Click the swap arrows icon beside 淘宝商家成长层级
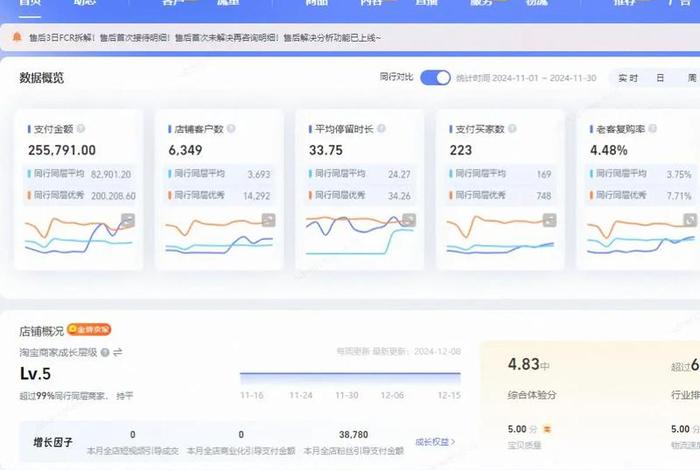This screenshot has width=700, height=470. (117, 352)
